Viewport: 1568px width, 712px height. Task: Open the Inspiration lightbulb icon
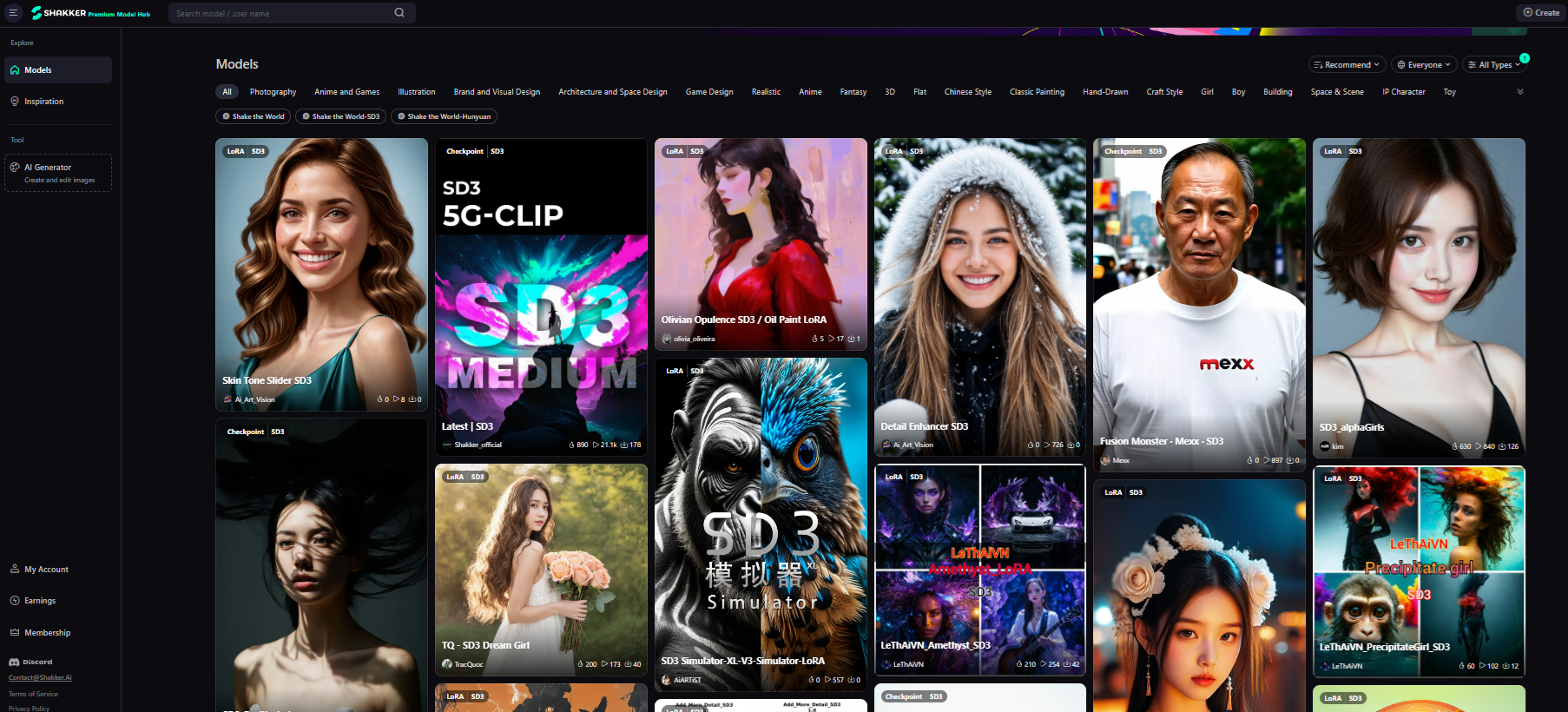click(15, 102)
